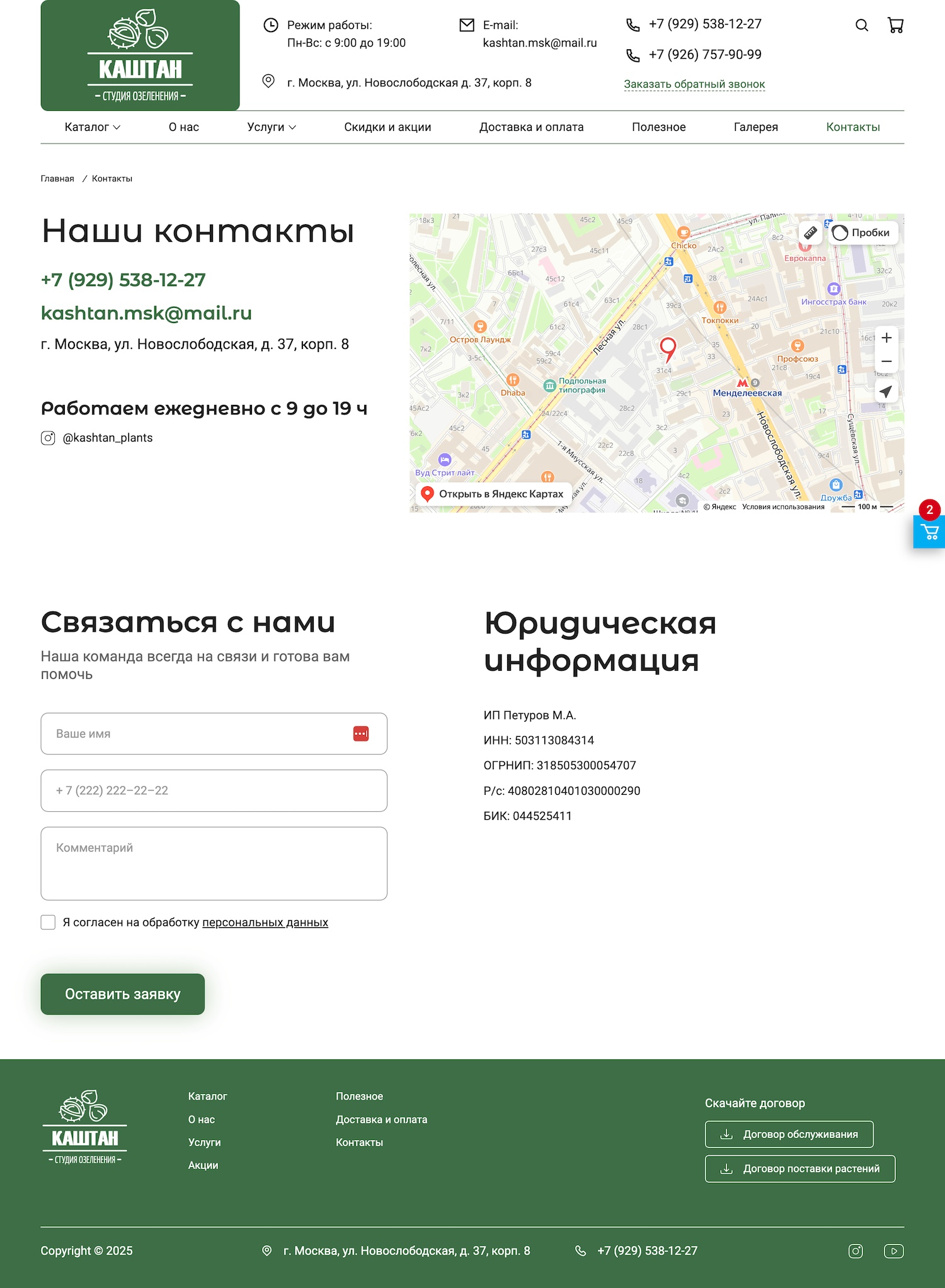Click the Комментарий text area
Screen dimensions: 945x1288
coord(214,863)
